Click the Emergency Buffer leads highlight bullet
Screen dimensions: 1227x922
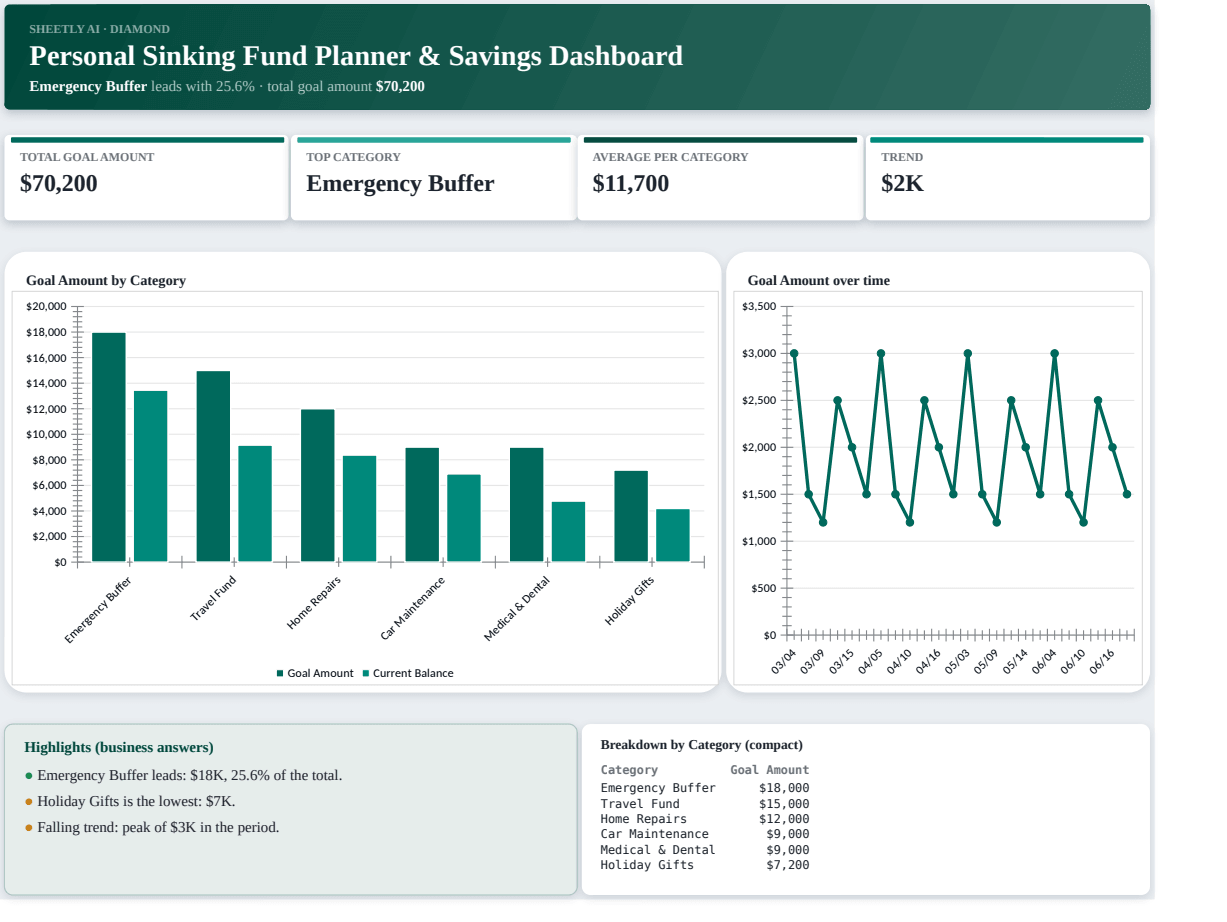point(183,775)
